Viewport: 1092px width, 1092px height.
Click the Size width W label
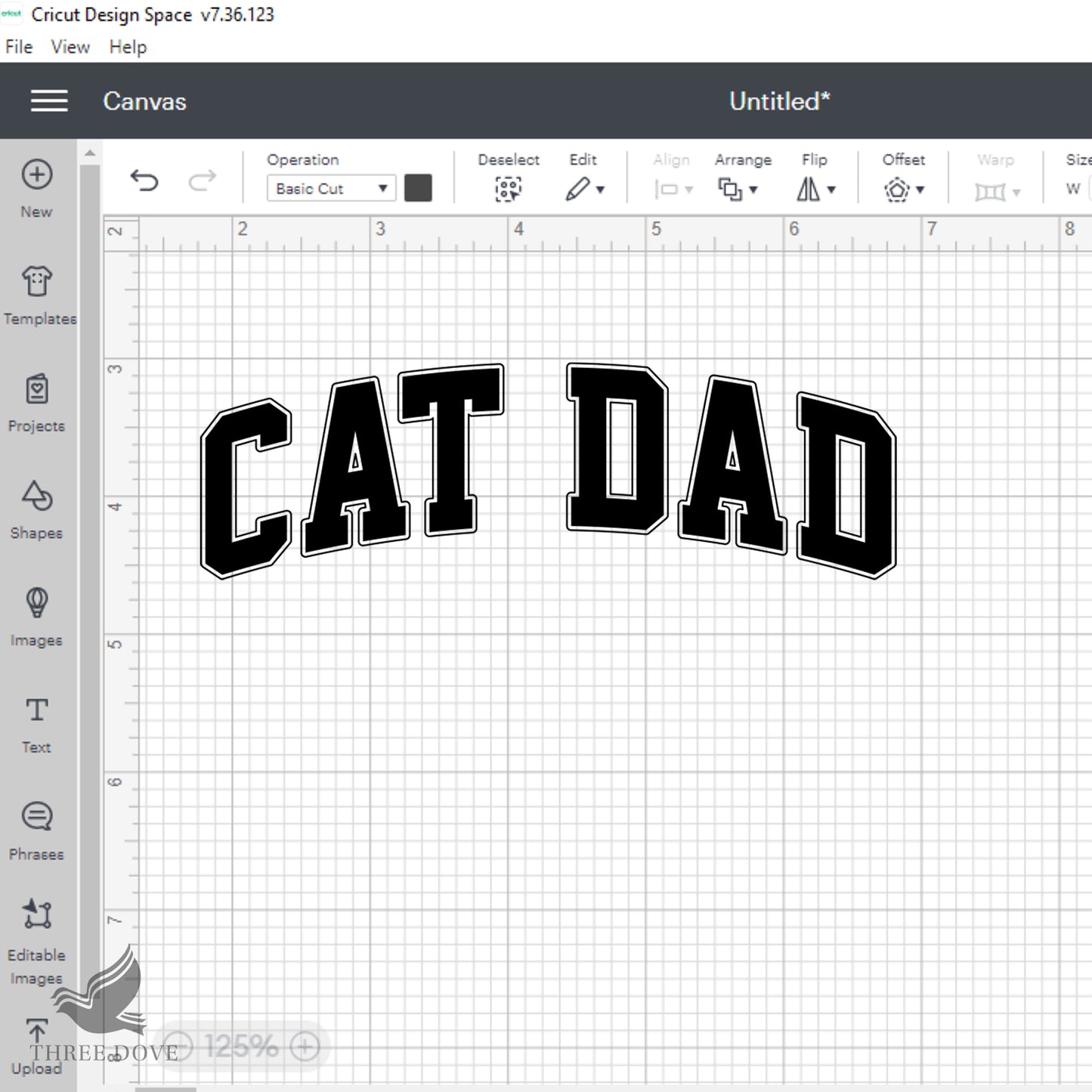pyautogui.click(x=1073, y=189)
